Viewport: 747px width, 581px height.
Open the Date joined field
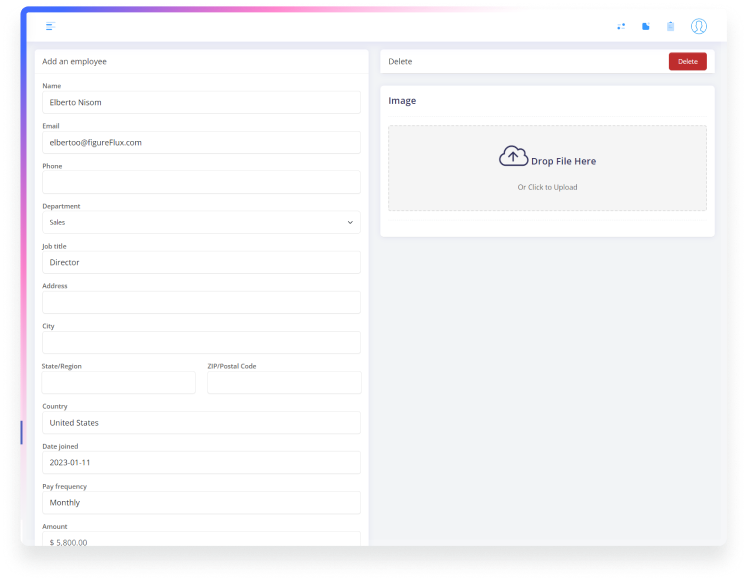click(201, 462)
